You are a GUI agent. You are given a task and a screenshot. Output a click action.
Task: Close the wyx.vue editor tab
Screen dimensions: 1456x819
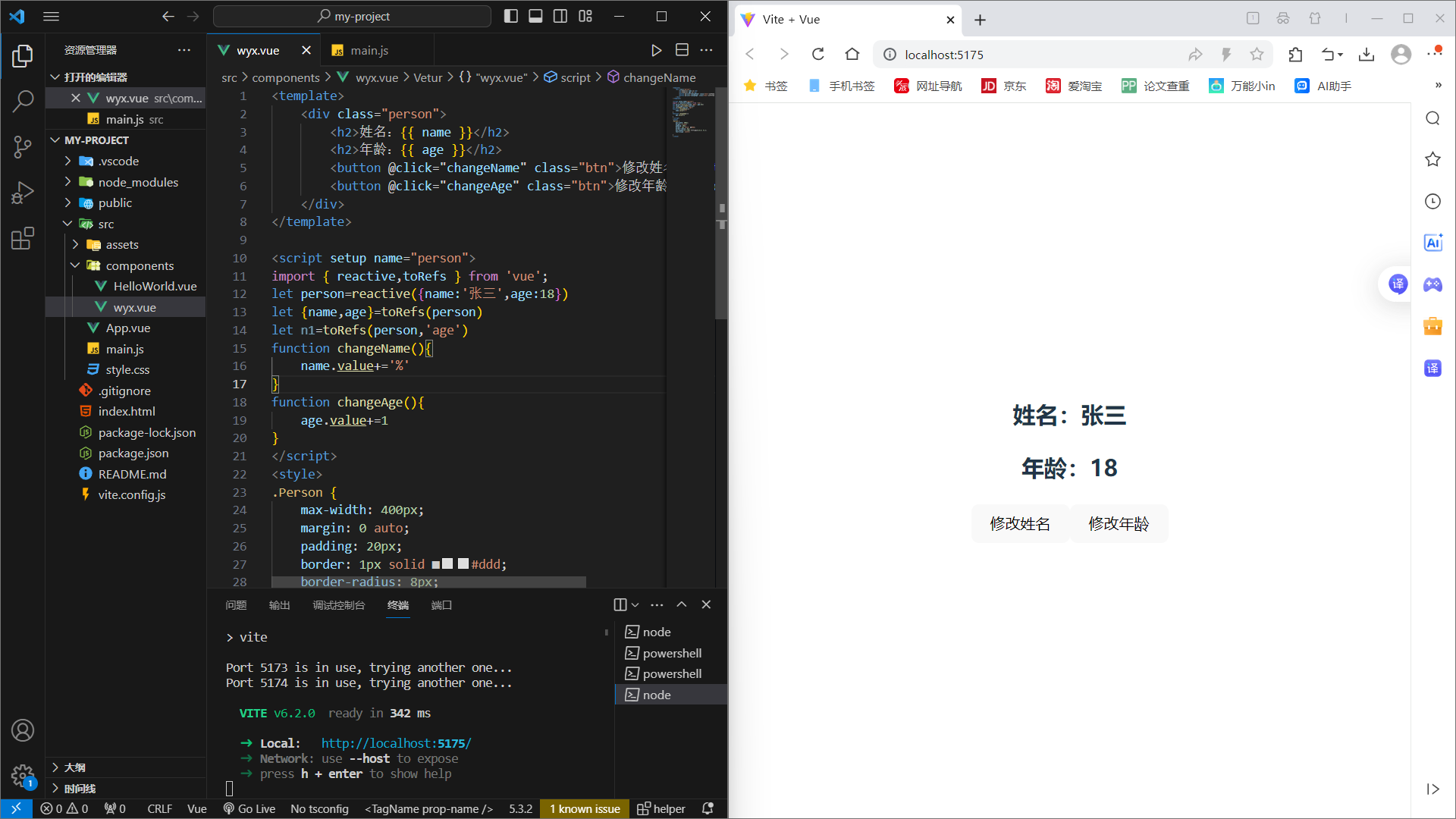tap(306, 50)
